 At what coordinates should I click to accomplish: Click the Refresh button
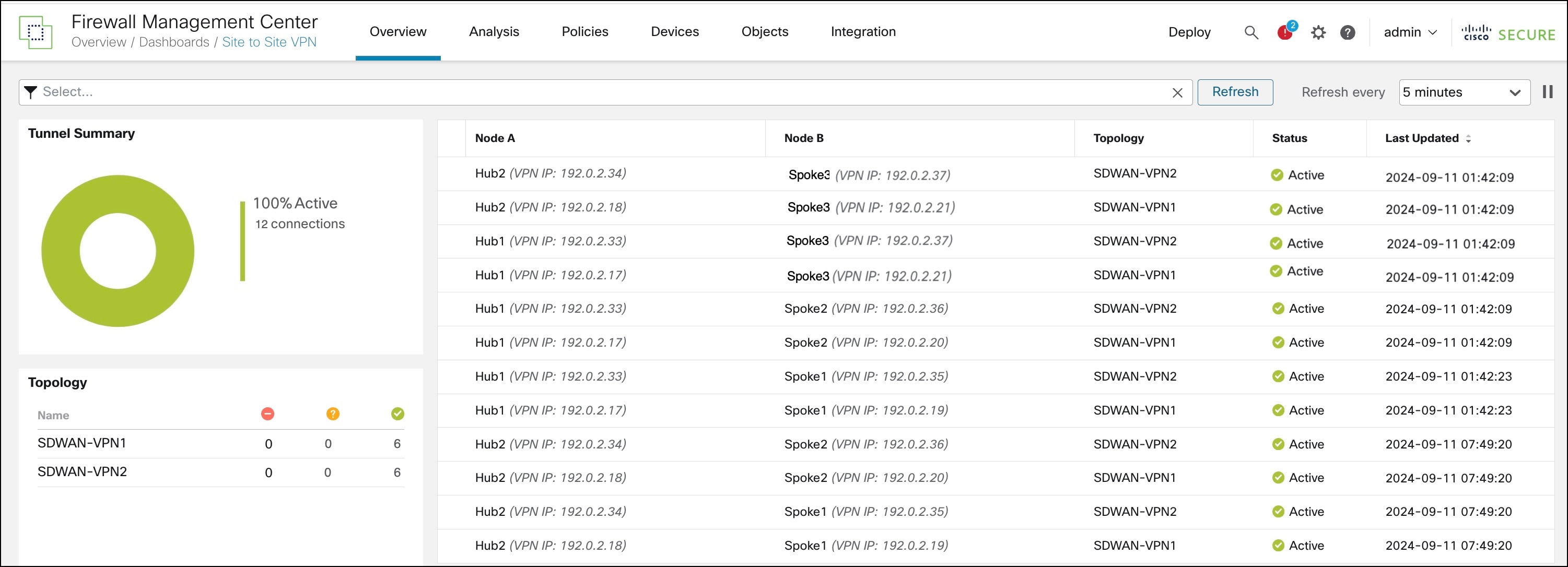1235,92
